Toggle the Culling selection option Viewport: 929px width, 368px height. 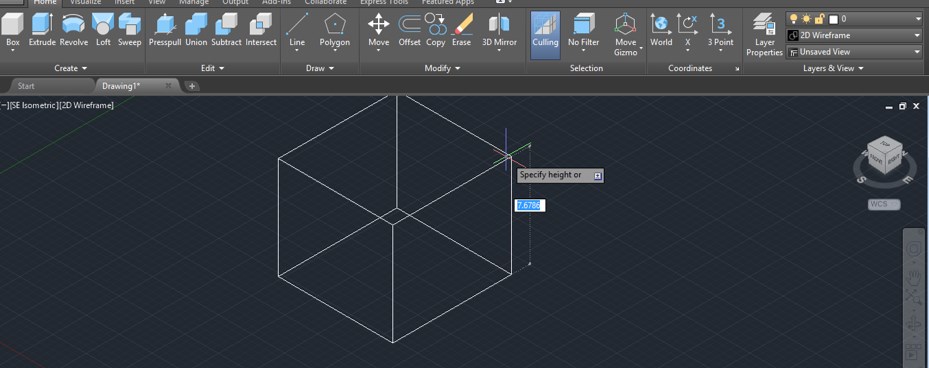pos(545,34)
